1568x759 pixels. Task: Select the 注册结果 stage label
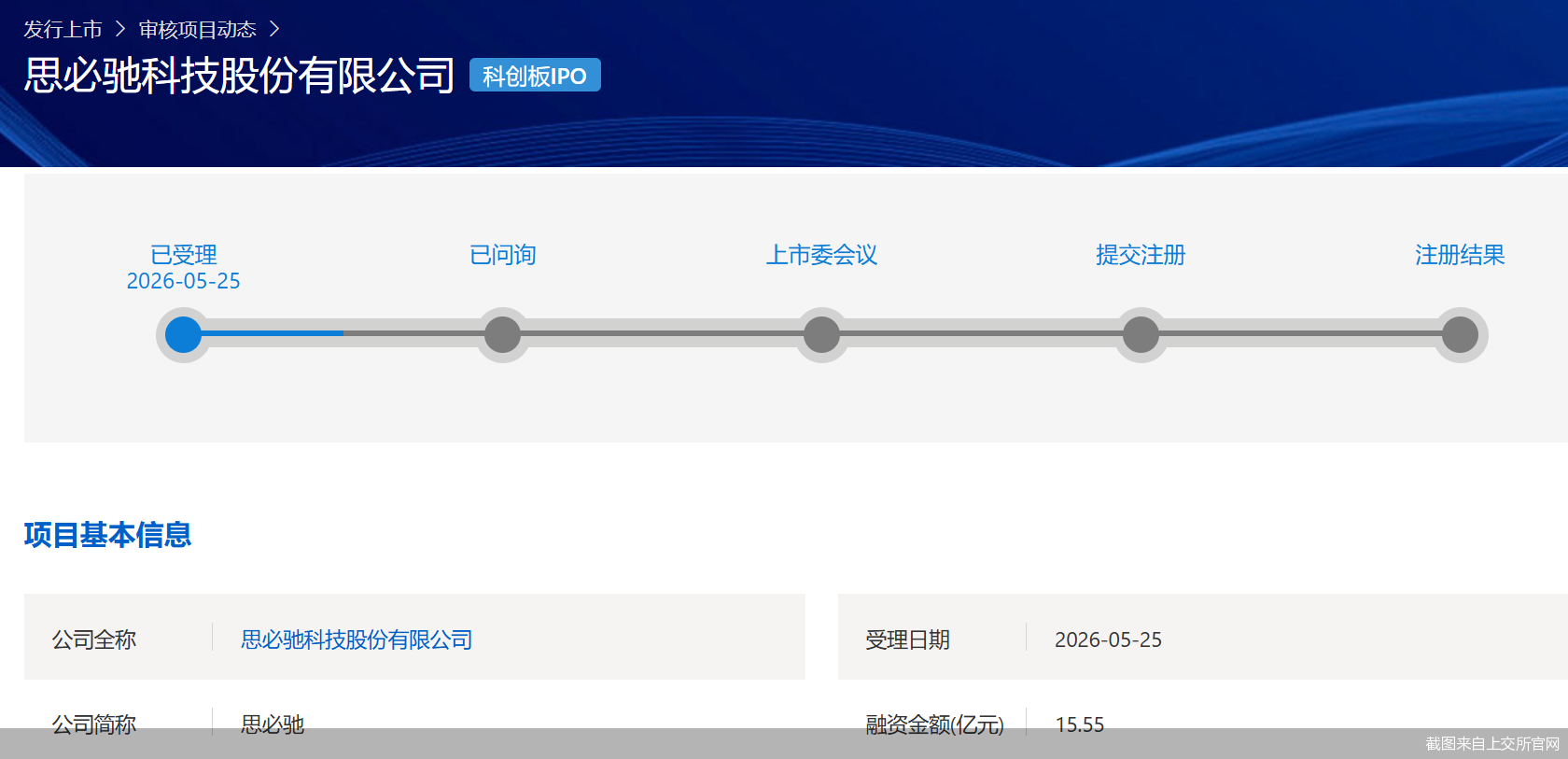(x=1460, y=255)
